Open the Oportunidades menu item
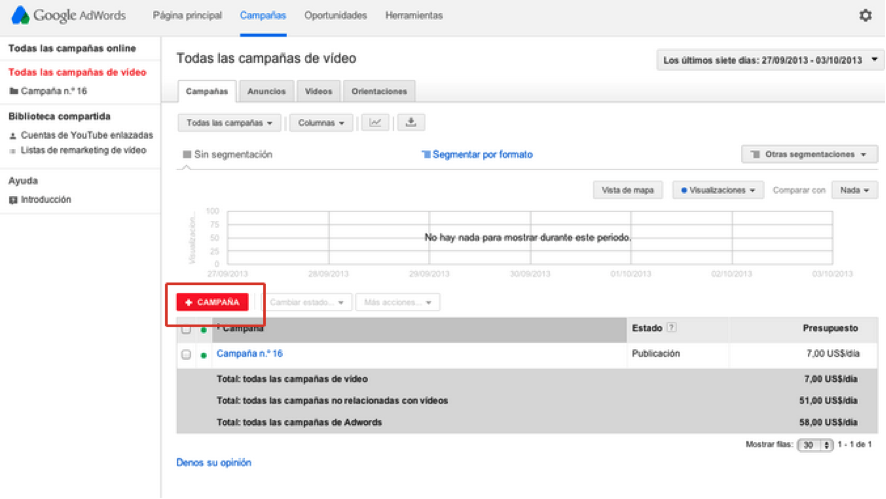The height and width of the screenshot is (499, 886). [x=335, y=16]
